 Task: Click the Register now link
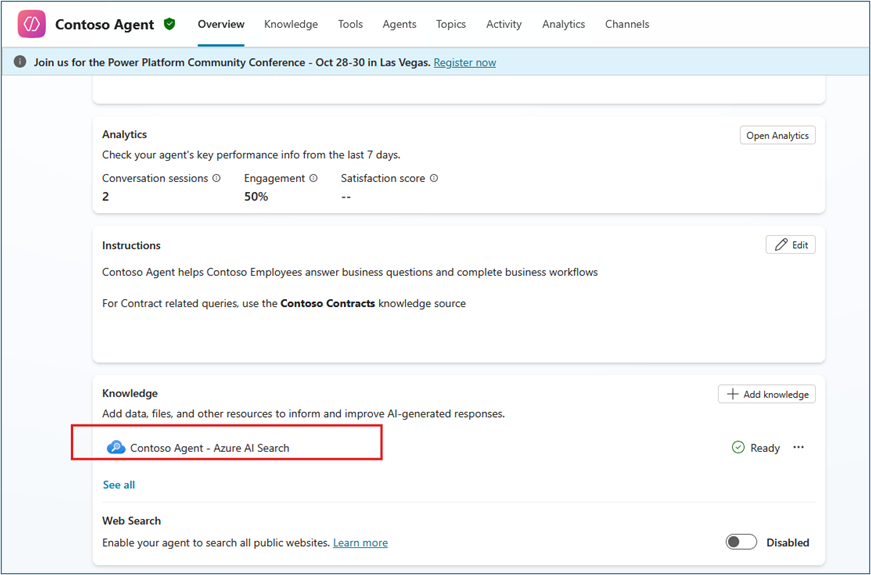(x=465, y=63)
